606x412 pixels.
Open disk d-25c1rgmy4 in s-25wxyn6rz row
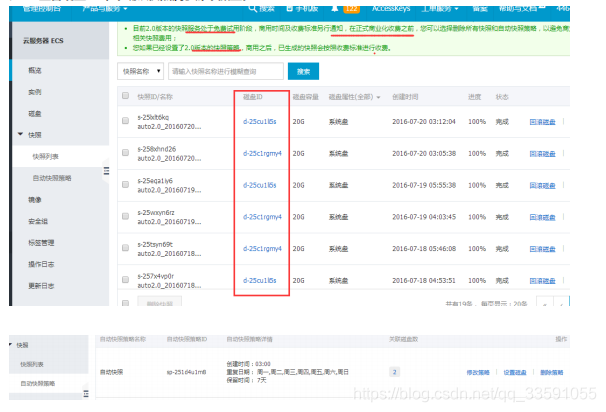tap(262, 217)
